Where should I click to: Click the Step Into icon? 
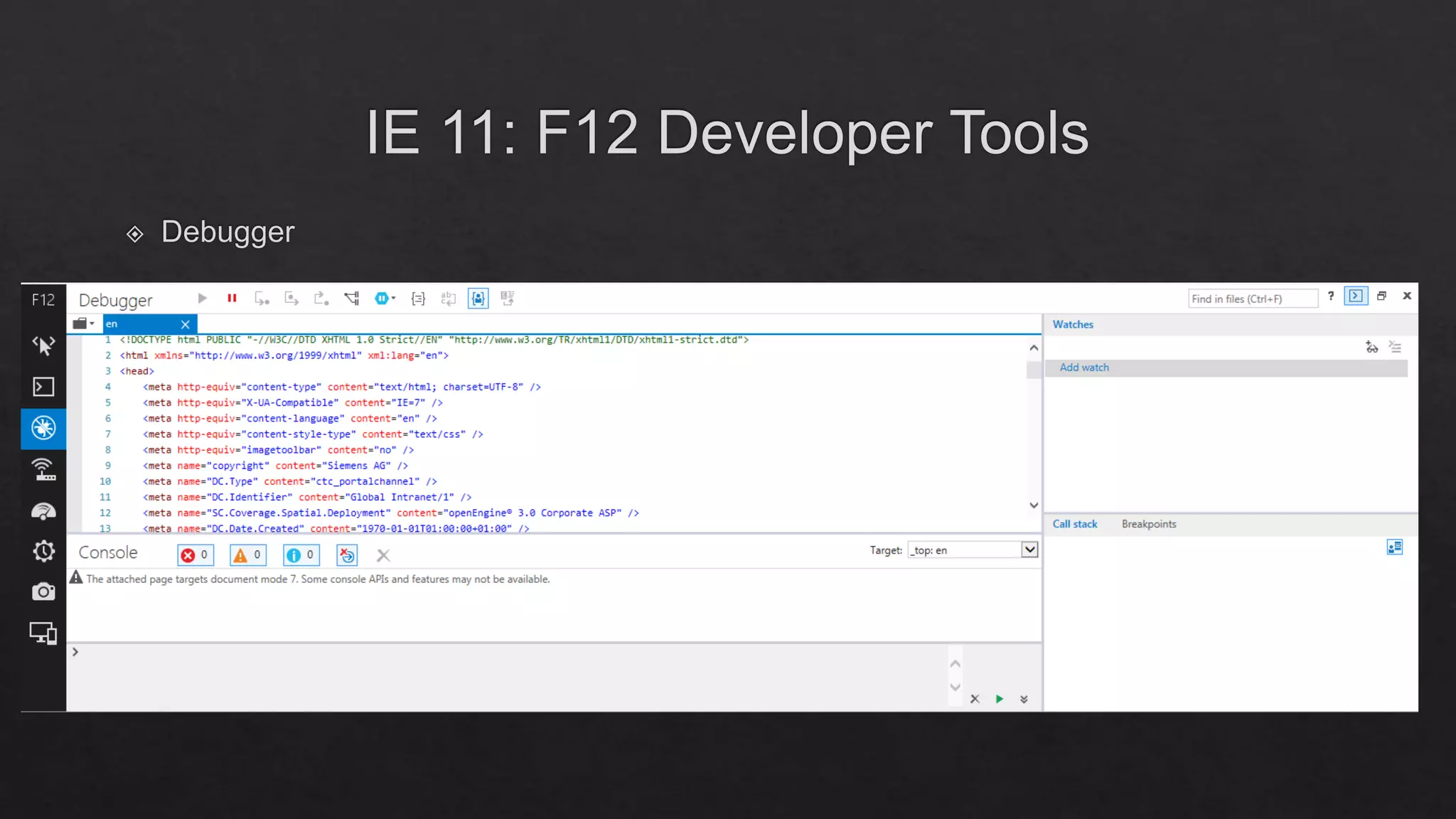click(262, 299)
